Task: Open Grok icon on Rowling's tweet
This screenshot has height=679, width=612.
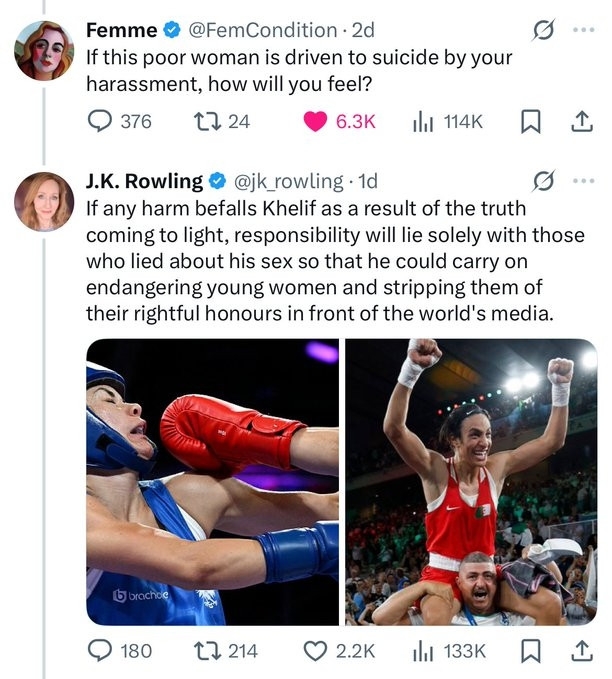Action: [x=544, y=181]
